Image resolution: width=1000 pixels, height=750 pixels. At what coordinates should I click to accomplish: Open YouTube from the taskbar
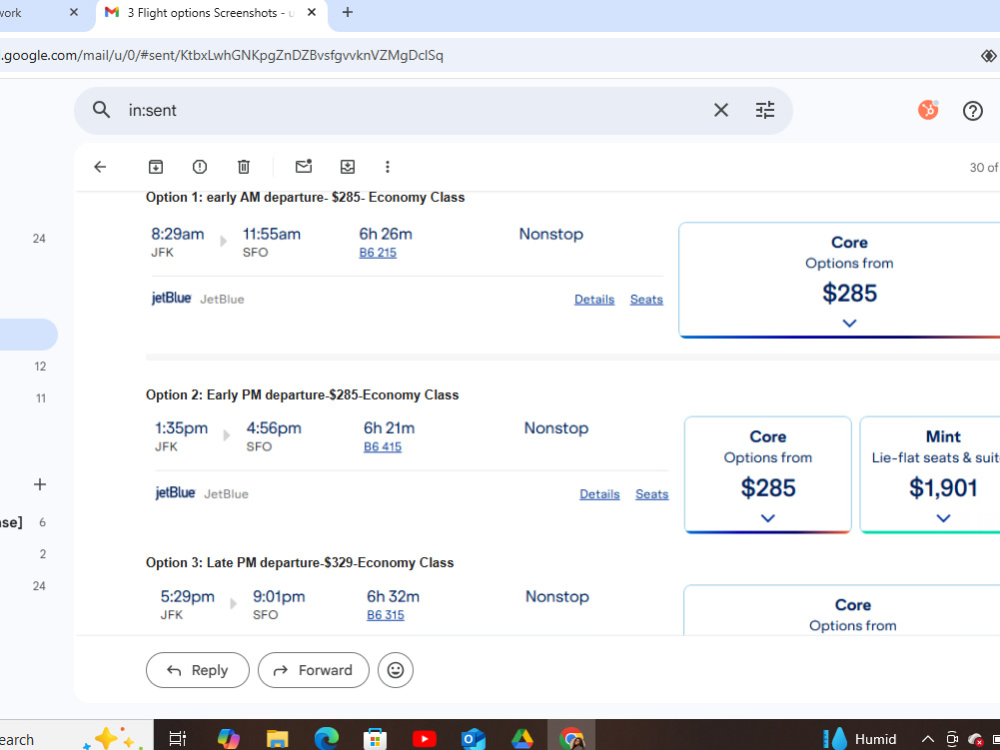[424, 739]
